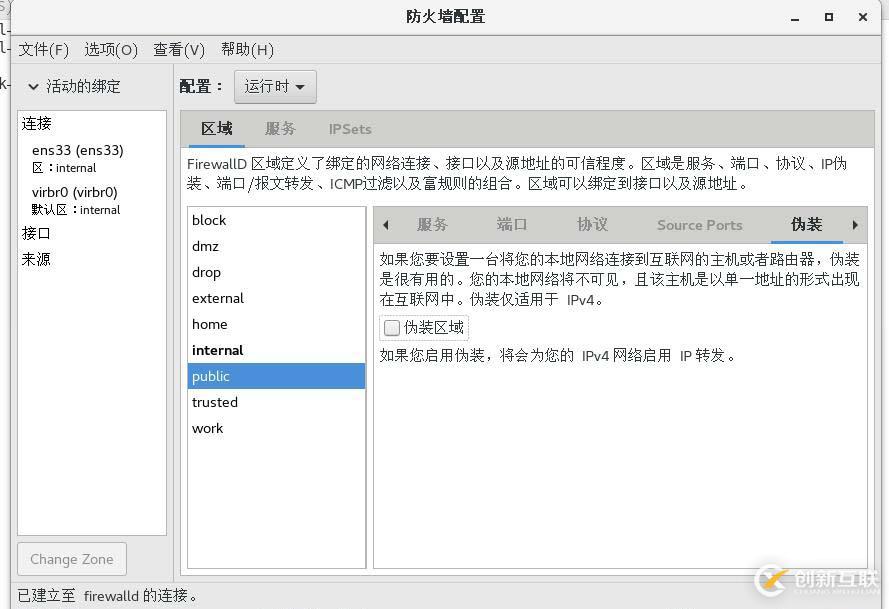Viewport: 889px width, 609px height.
Task: Select the ens33 (ens33) connection
Action: pos(78,150)
